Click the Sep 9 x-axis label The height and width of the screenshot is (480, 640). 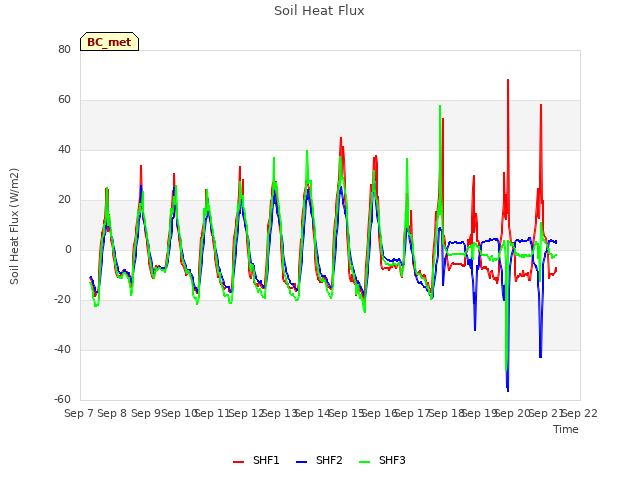pyautogui.click(x=146, y=413)
